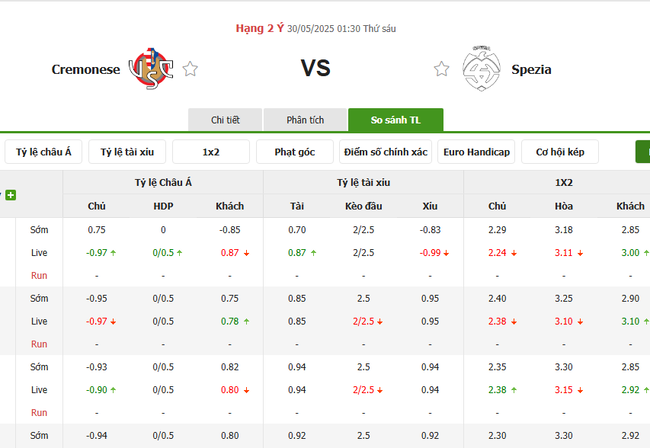Favorite Cremonese with the star icon

(190, 69)
